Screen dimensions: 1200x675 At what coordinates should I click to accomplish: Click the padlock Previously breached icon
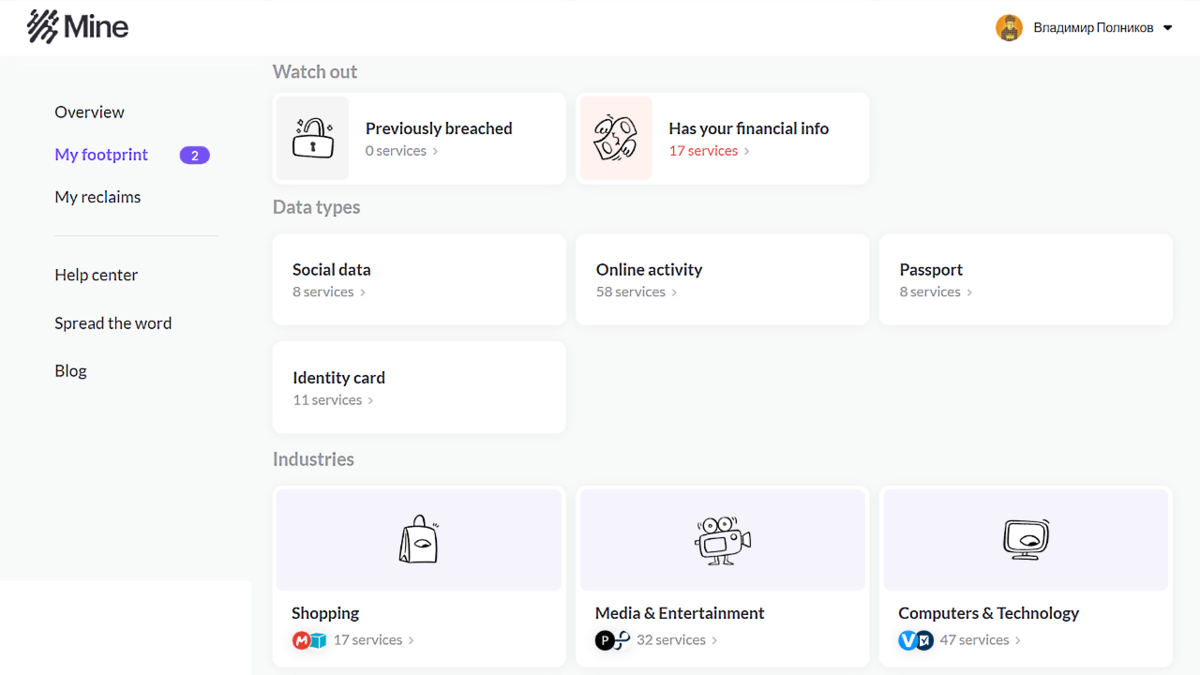pos(313,138)
